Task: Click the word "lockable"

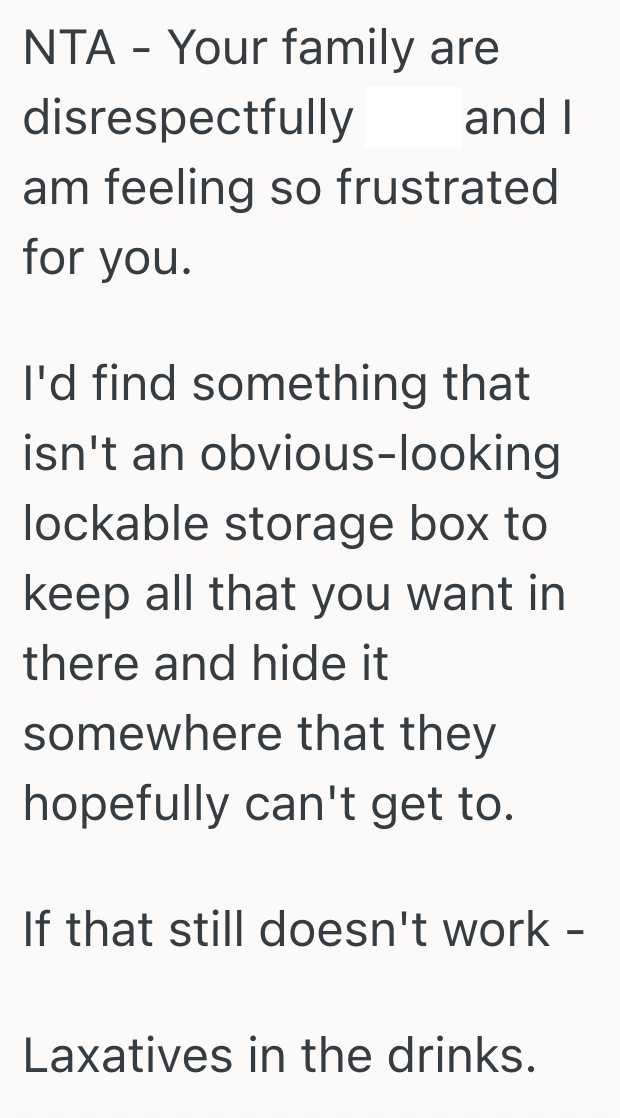Action: [114, 524]
